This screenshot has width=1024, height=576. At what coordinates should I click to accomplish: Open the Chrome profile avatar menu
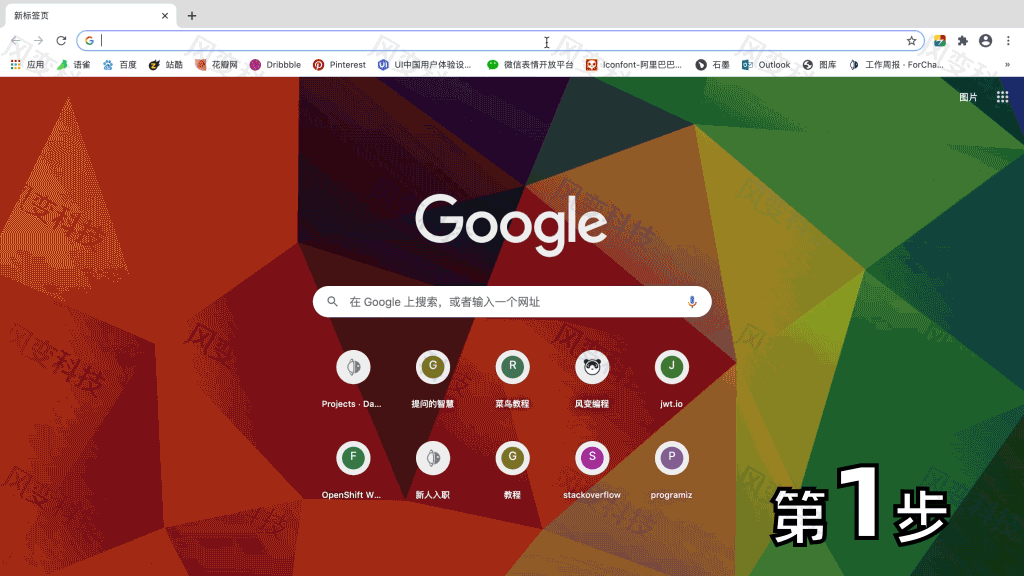(x=985, y=41)
